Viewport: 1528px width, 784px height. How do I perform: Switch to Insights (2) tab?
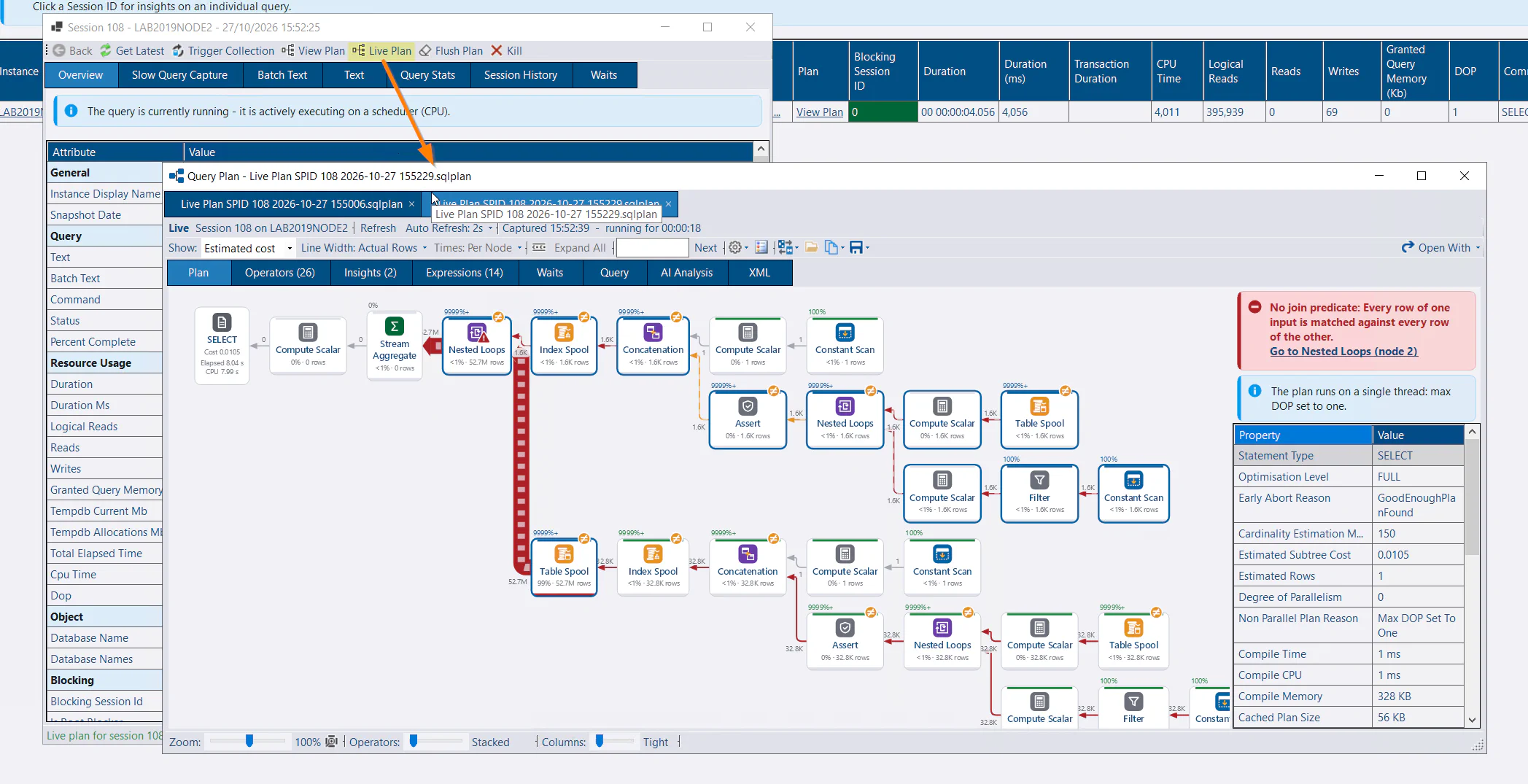370,273
